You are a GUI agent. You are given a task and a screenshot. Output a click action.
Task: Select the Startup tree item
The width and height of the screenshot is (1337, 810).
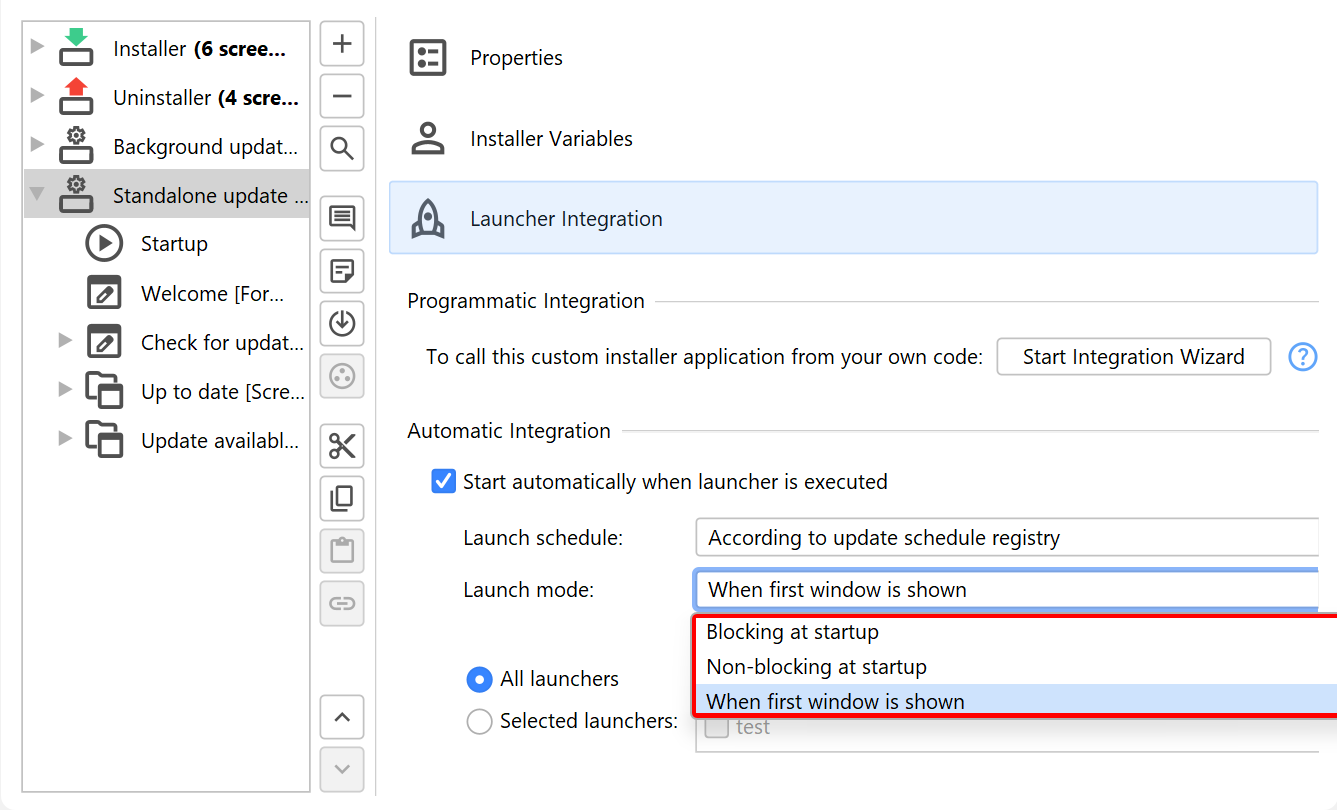tap(174, 244)
